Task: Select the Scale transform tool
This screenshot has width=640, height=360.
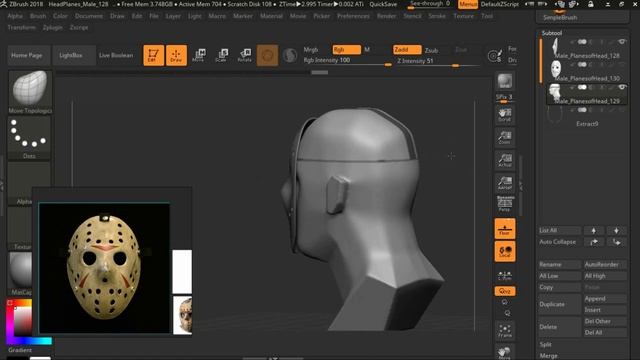Action: point(221,55)
